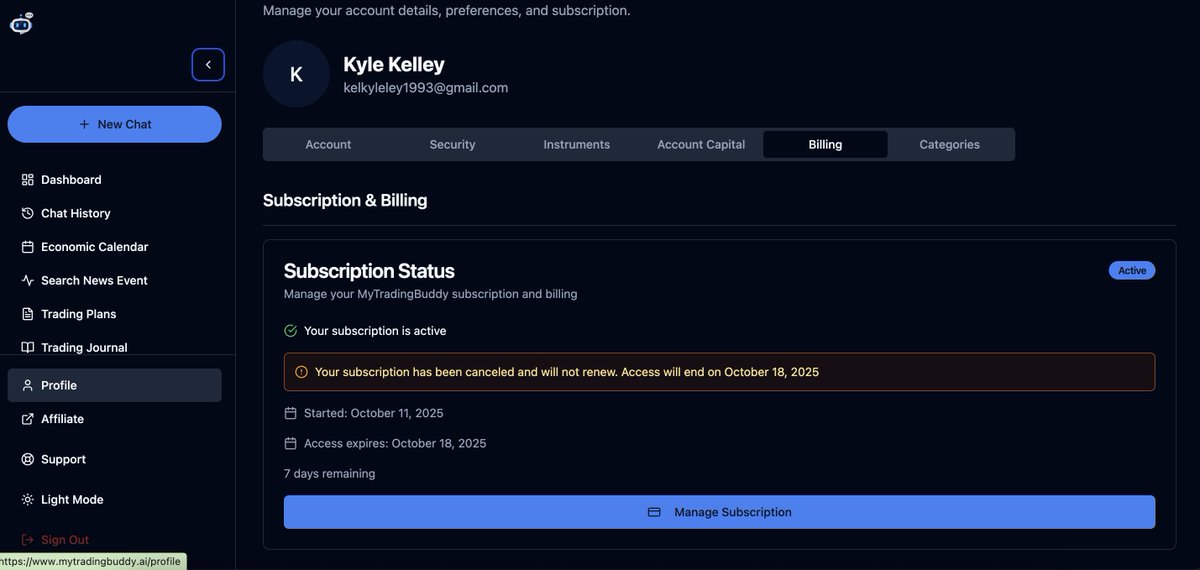
Task: Click the Light Mode sun icon
Action: 28,499
